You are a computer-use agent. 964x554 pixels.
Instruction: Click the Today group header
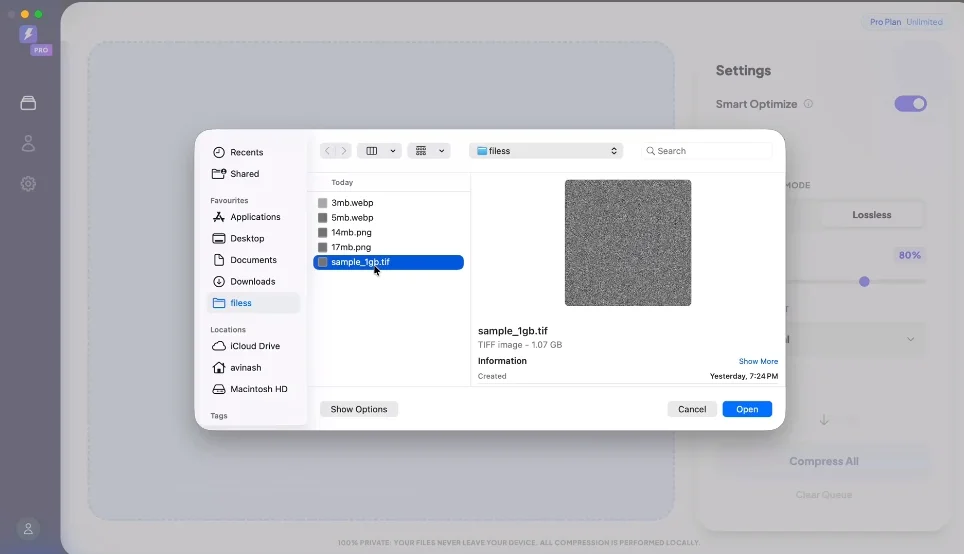point(342,182)
